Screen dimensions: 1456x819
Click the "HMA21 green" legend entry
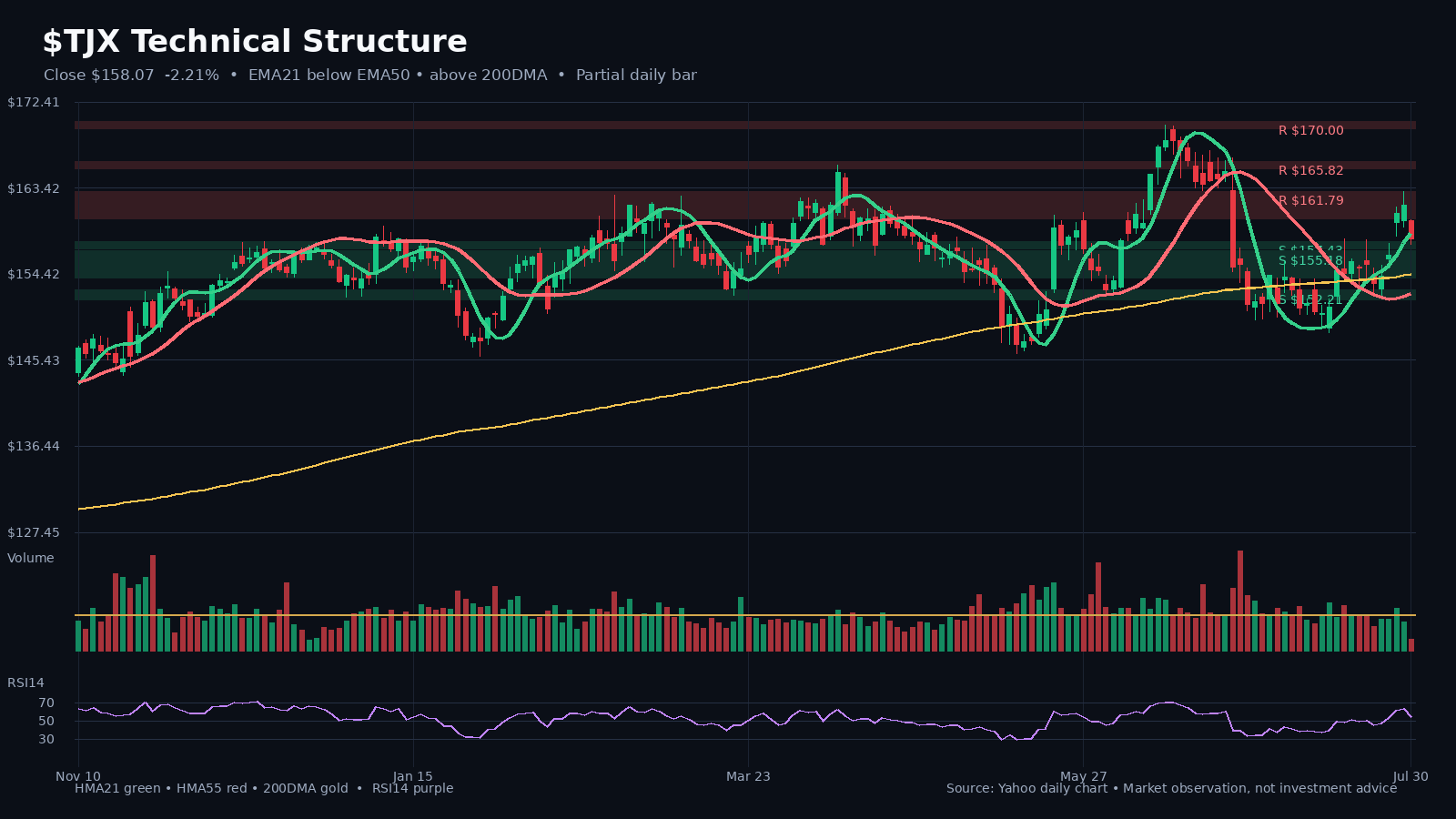point(117,789)
